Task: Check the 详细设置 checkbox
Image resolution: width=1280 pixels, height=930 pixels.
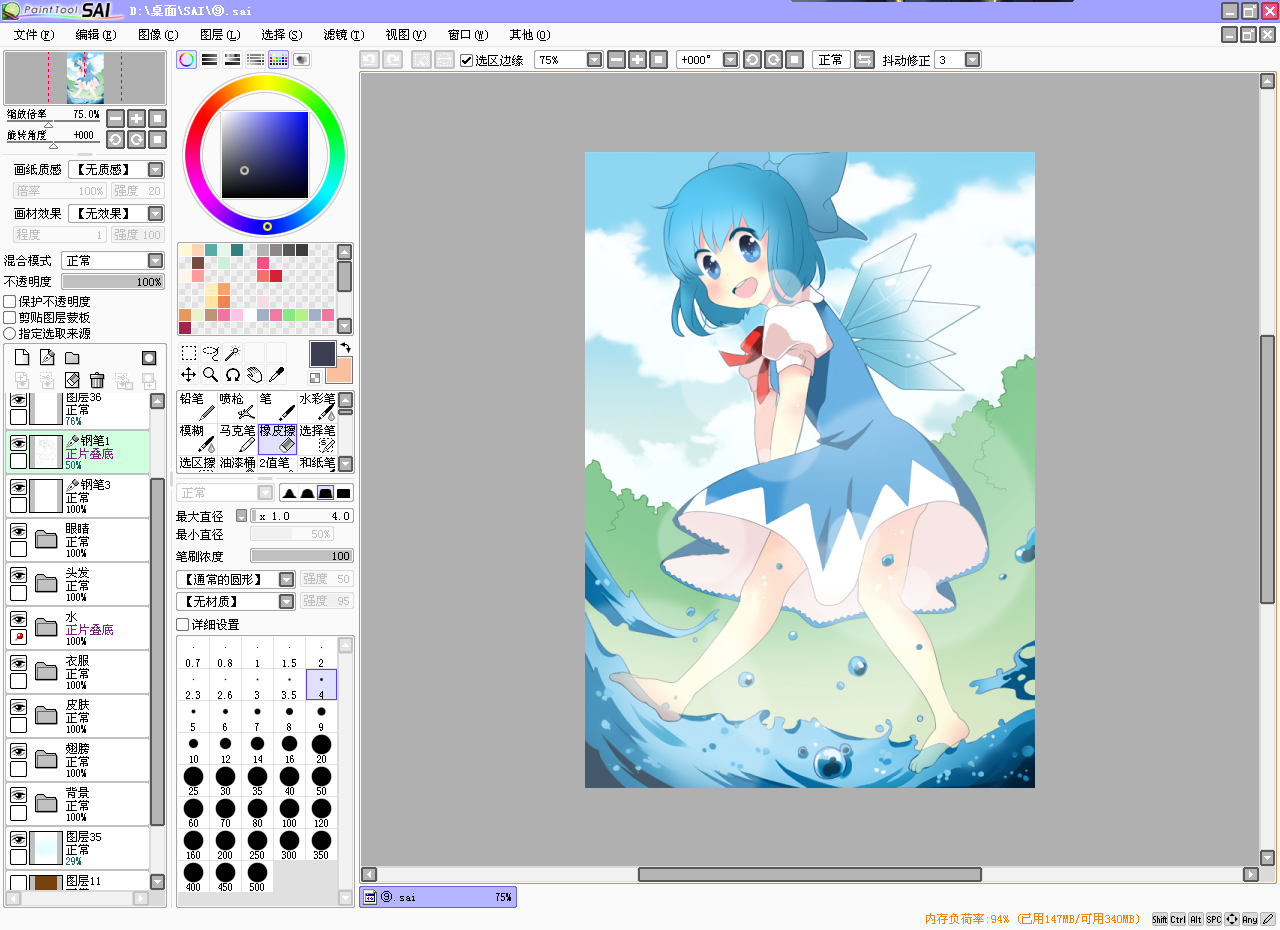Action: tap(183, 624)
